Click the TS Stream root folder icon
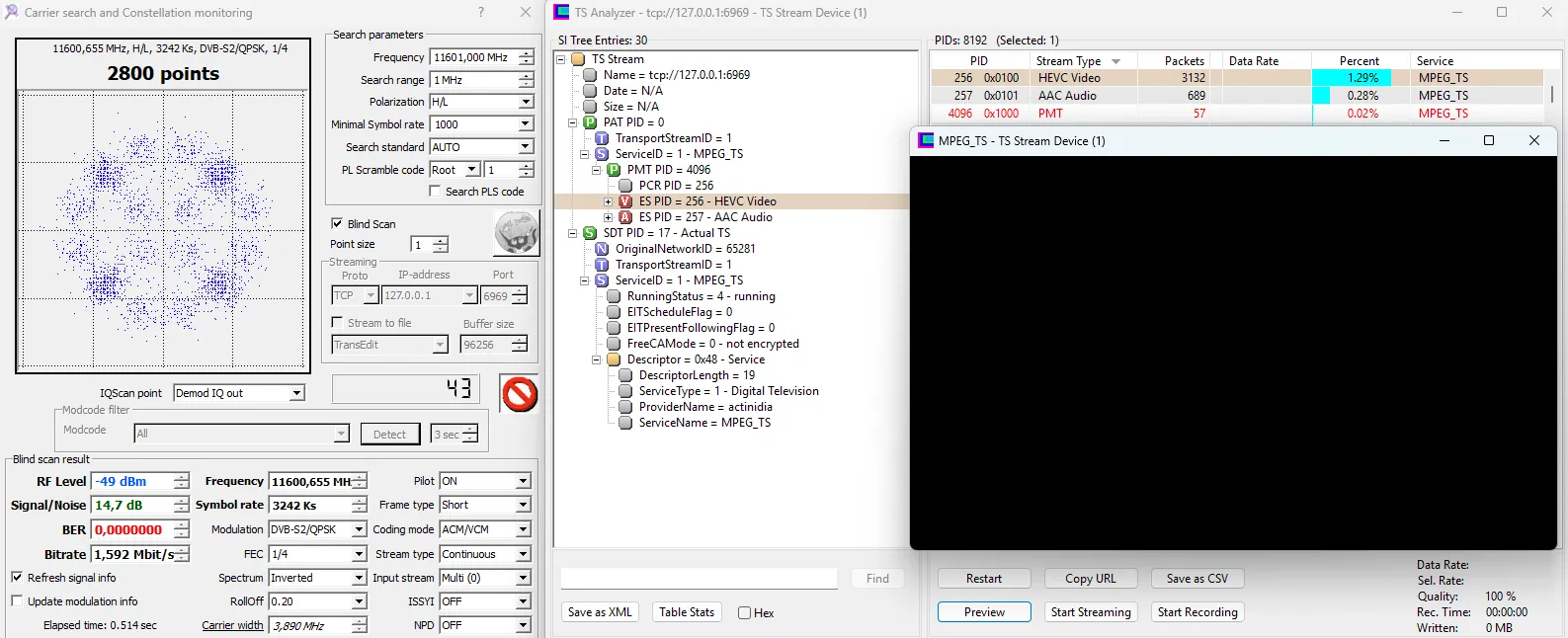The height and width of the screenshot is (638, 1568). pyautogui.click(x=578, y=59)
